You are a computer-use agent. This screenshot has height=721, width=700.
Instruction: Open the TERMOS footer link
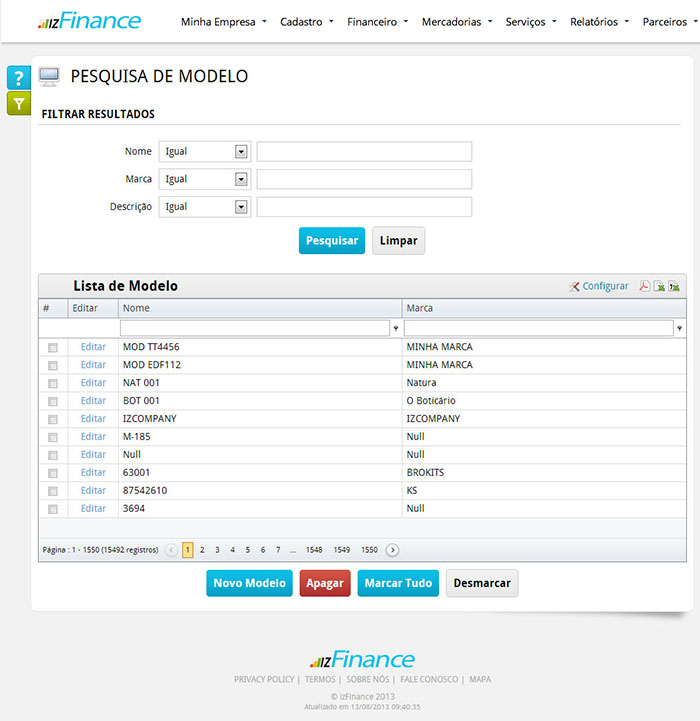pos(320,679)
